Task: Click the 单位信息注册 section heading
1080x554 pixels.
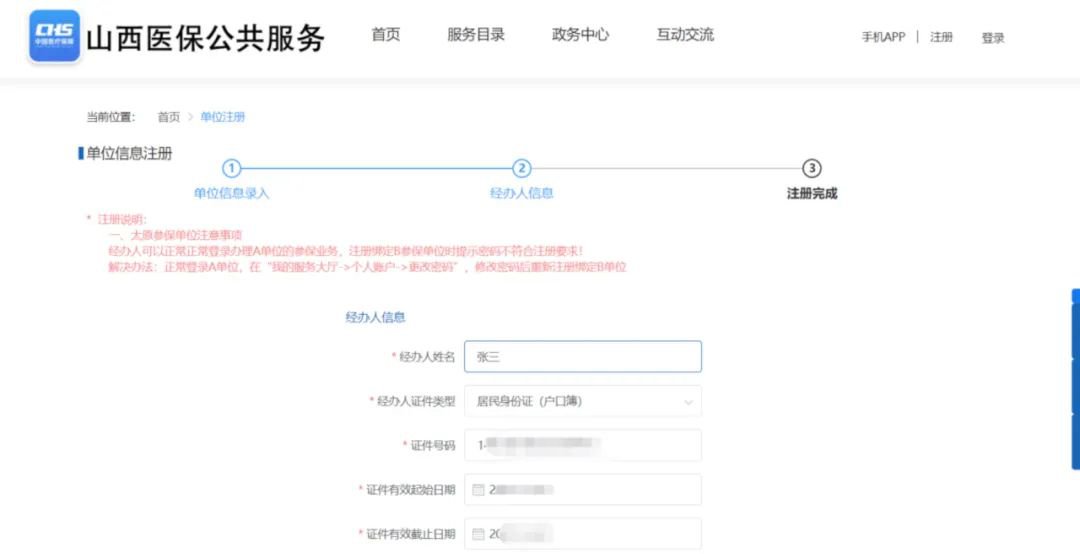Action: coord(129,154)
